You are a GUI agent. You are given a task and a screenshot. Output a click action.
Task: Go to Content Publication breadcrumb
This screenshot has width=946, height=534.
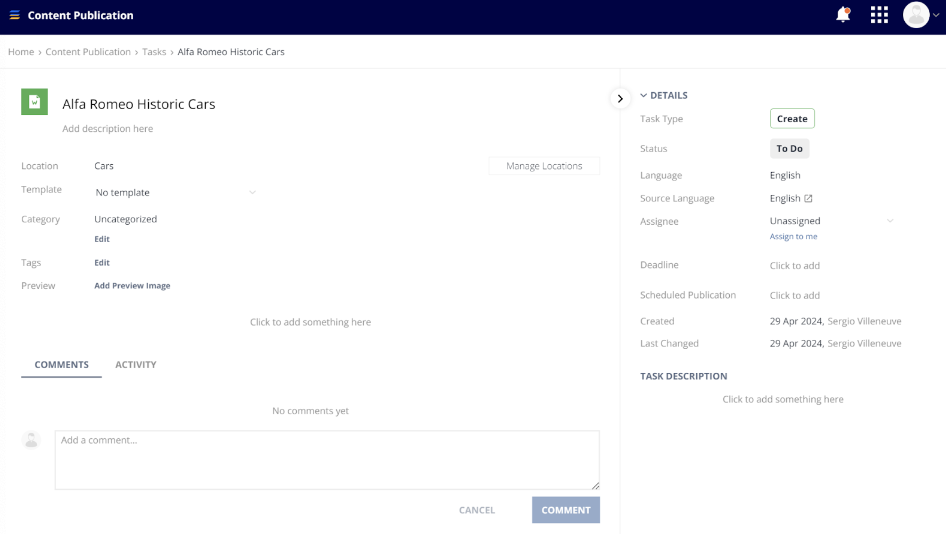coord(88,52)
